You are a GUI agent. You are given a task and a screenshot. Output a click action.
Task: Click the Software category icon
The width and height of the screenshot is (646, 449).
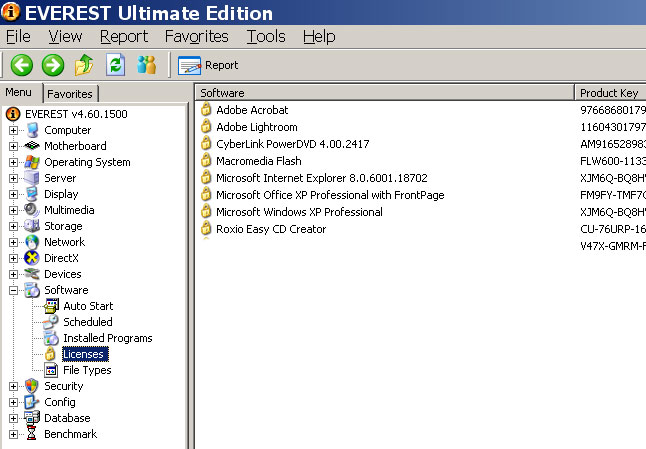(32, 290)
